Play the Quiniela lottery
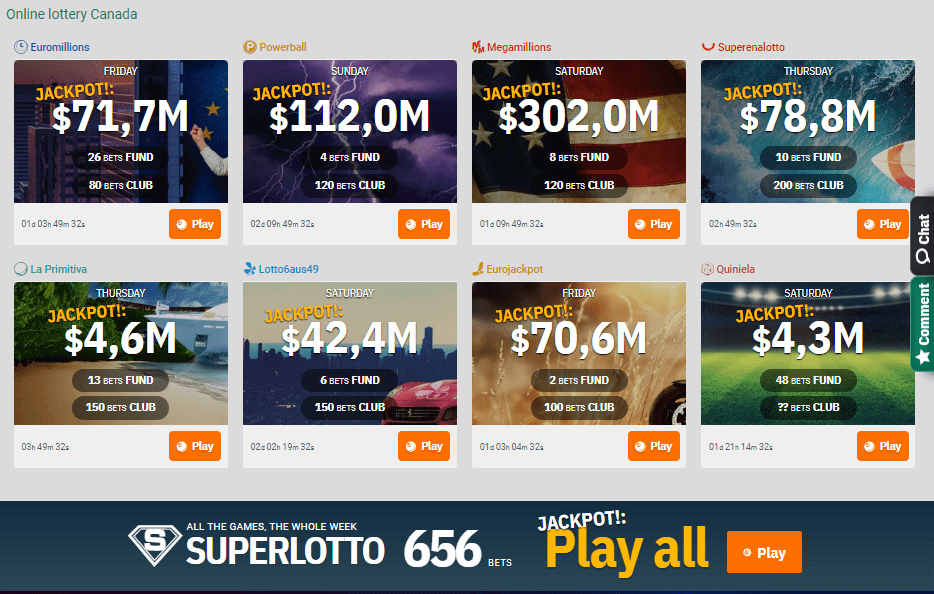This screenshot has height=594, width=934. [883, 446]
